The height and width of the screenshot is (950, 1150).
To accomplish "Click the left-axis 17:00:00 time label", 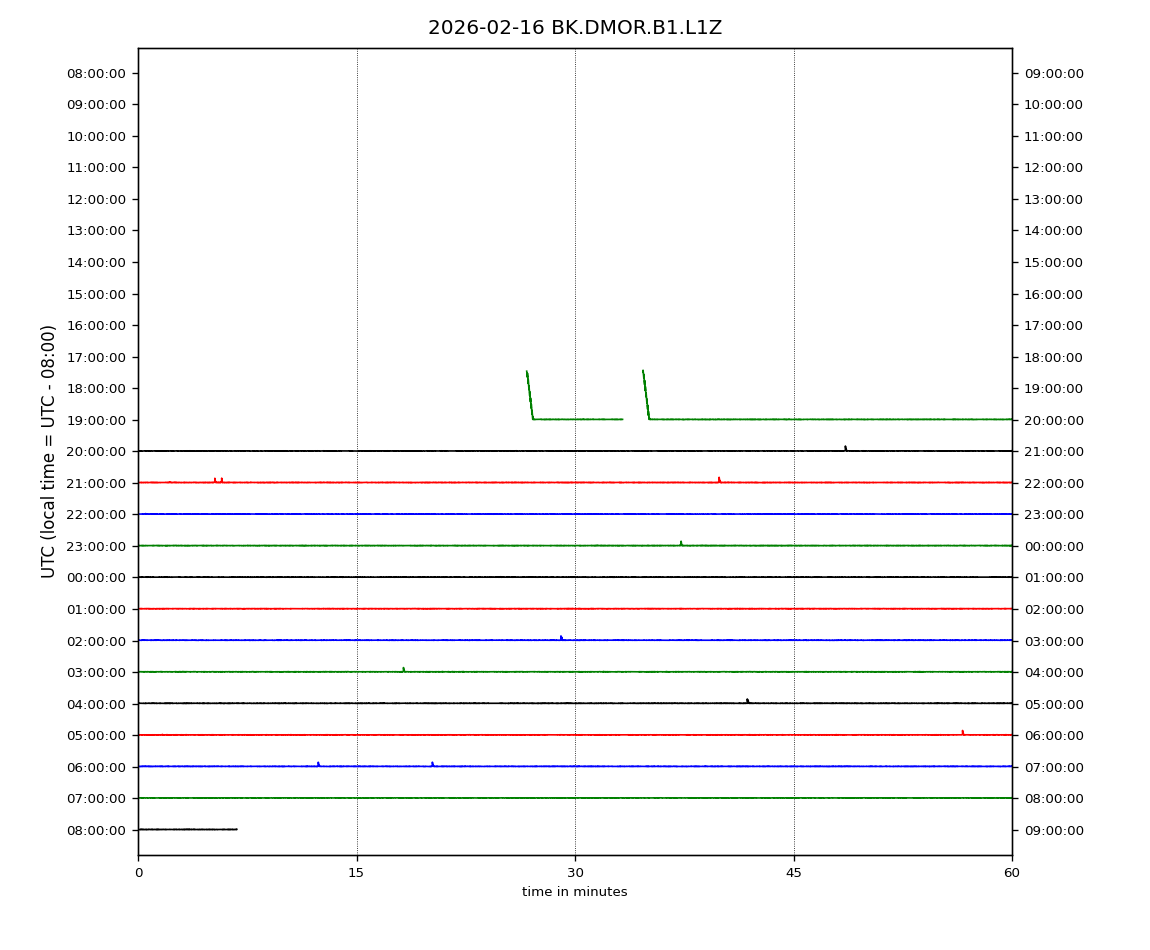I will pos(96,357).
